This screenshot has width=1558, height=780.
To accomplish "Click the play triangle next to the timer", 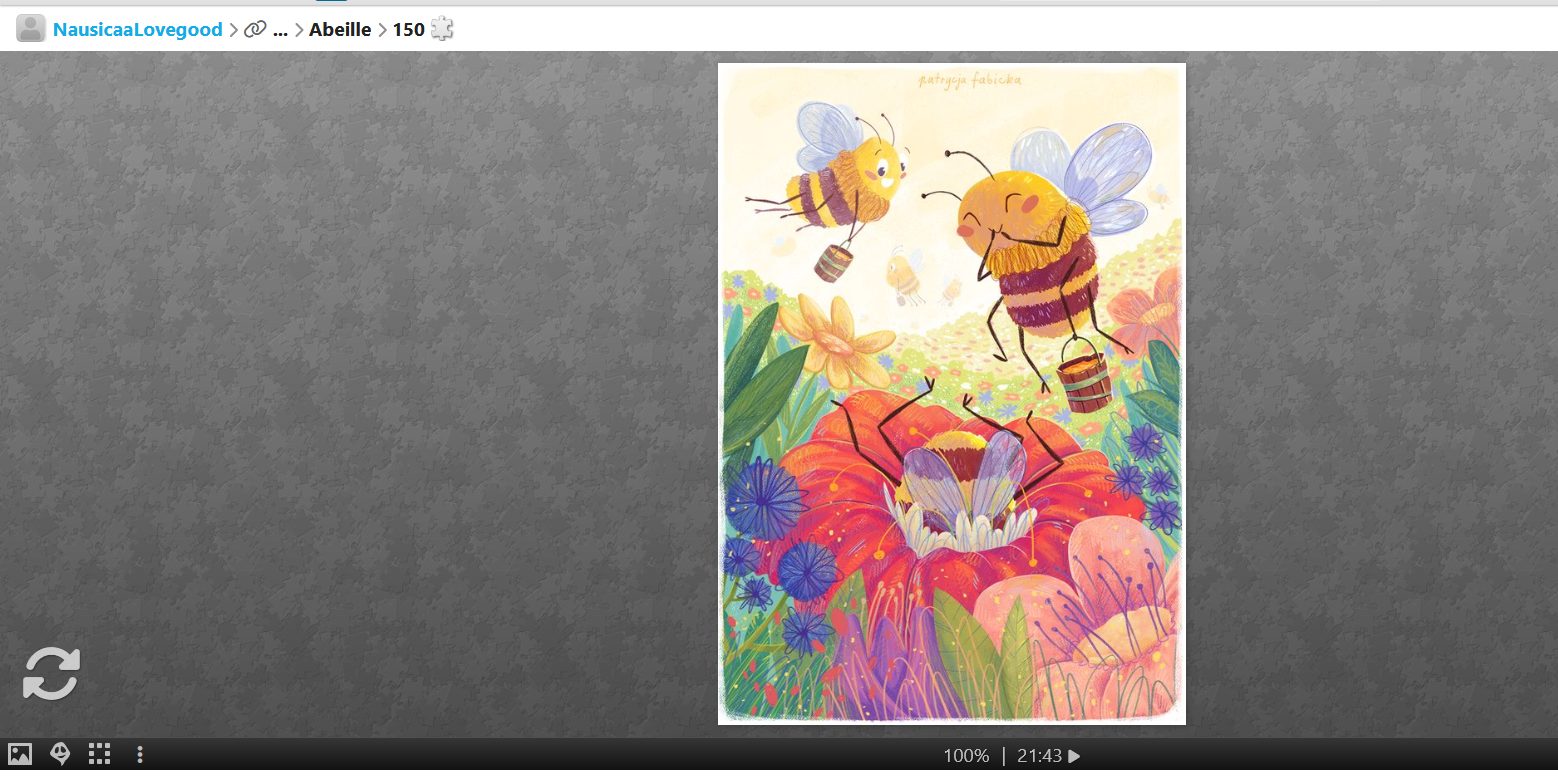I will point(1074,756).
